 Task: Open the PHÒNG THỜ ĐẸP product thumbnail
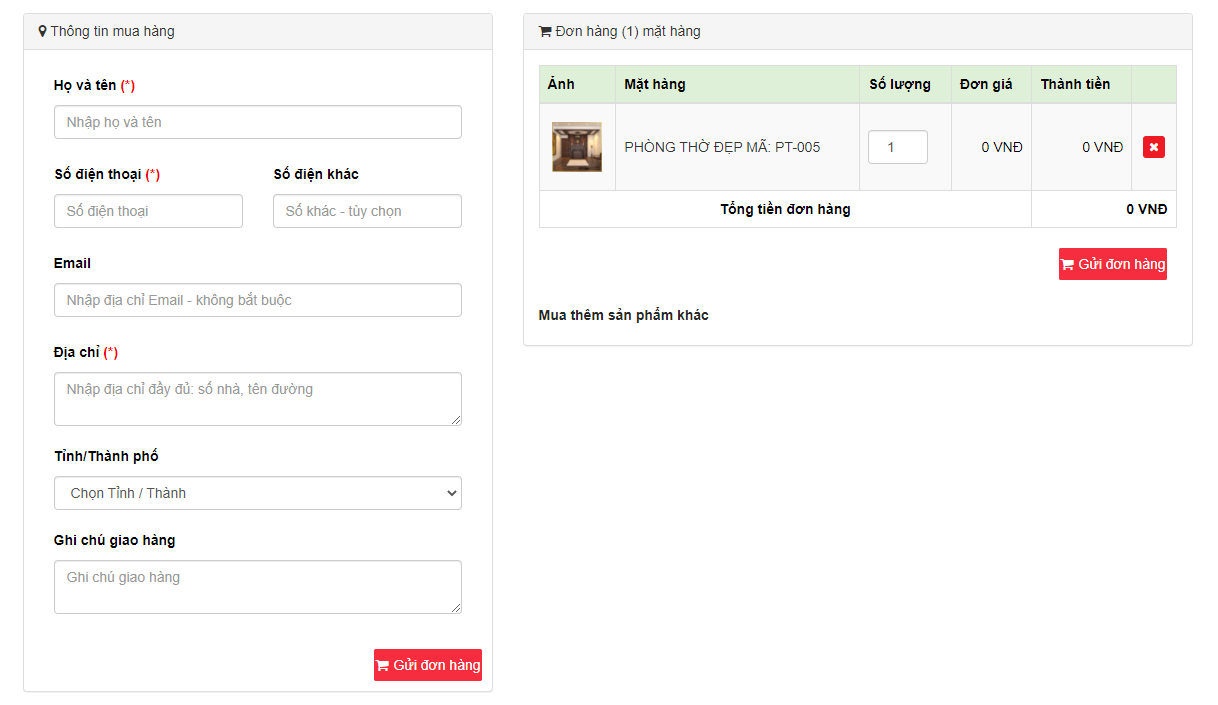(577, 147)
